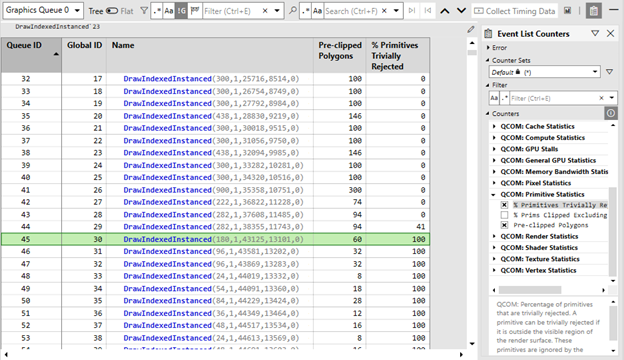The height and width of the screenshot is (360, 624).
Task: Toggle regex in counters filter
Action: (x=504, y=98)
